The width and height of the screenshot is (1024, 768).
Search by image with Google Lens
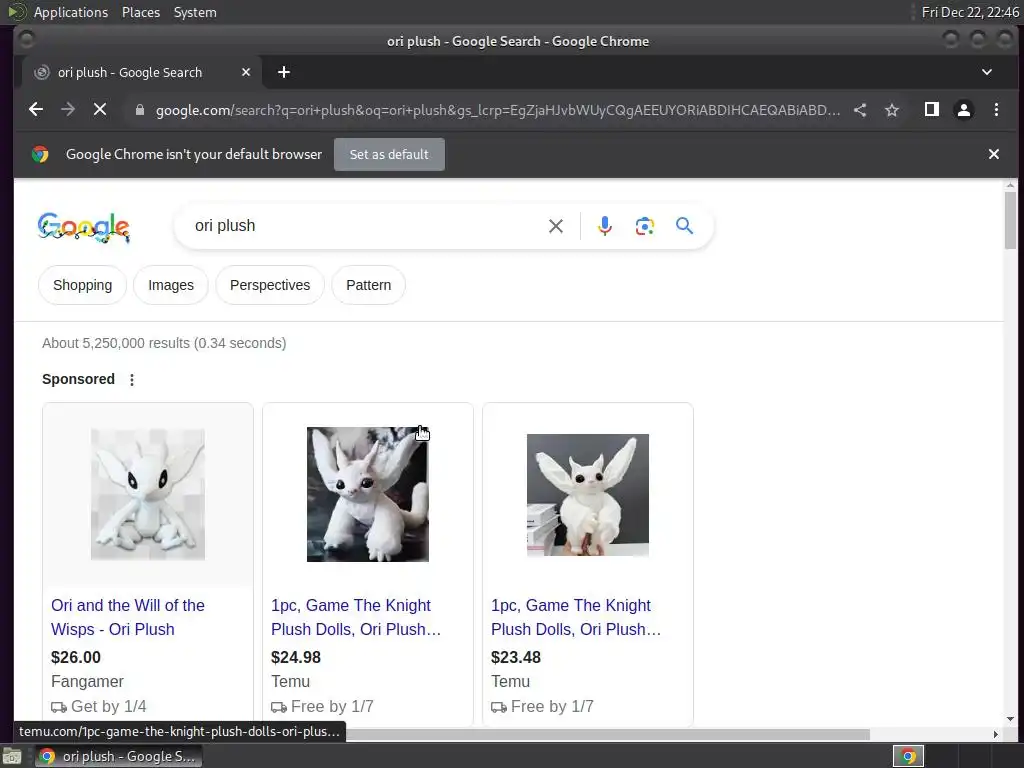(645, 226)
